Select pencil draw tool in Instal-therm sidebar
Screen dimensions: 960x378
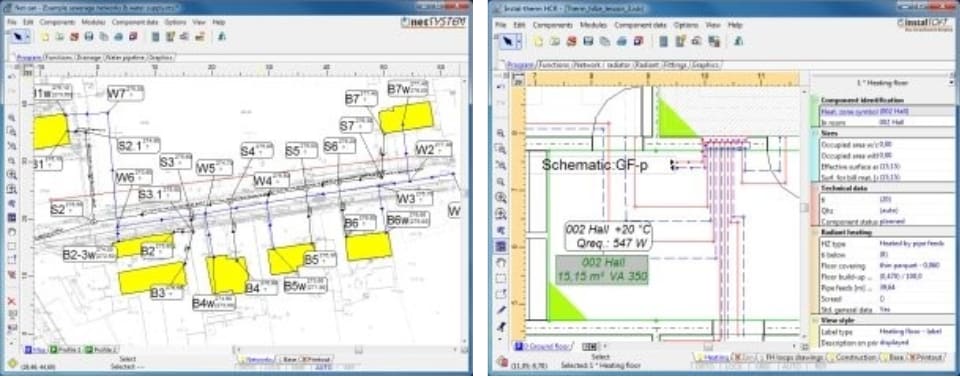[x=501, y=310]
